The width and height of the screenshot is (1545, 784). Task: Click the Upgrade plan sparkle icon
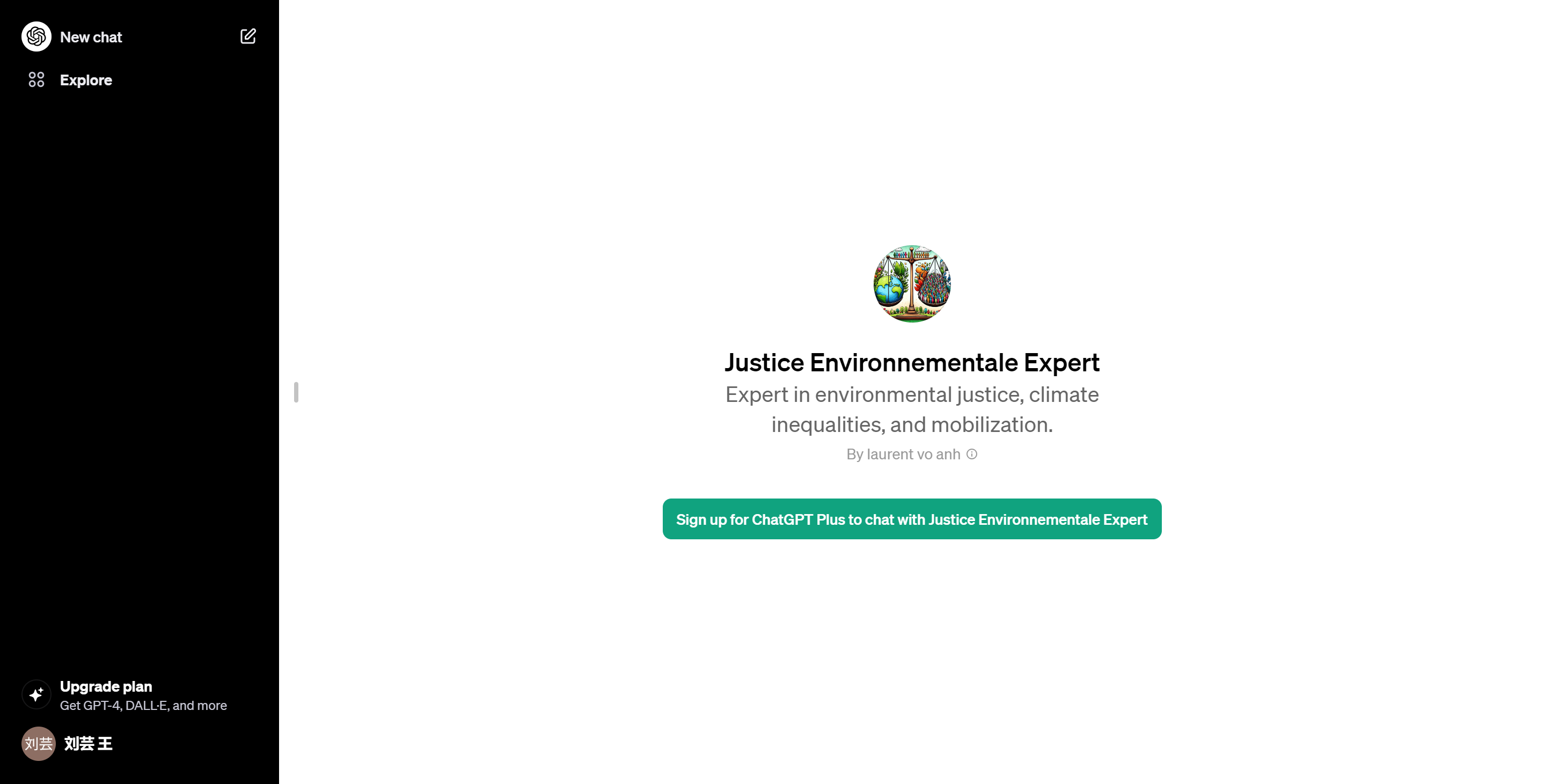pos(36,694)
